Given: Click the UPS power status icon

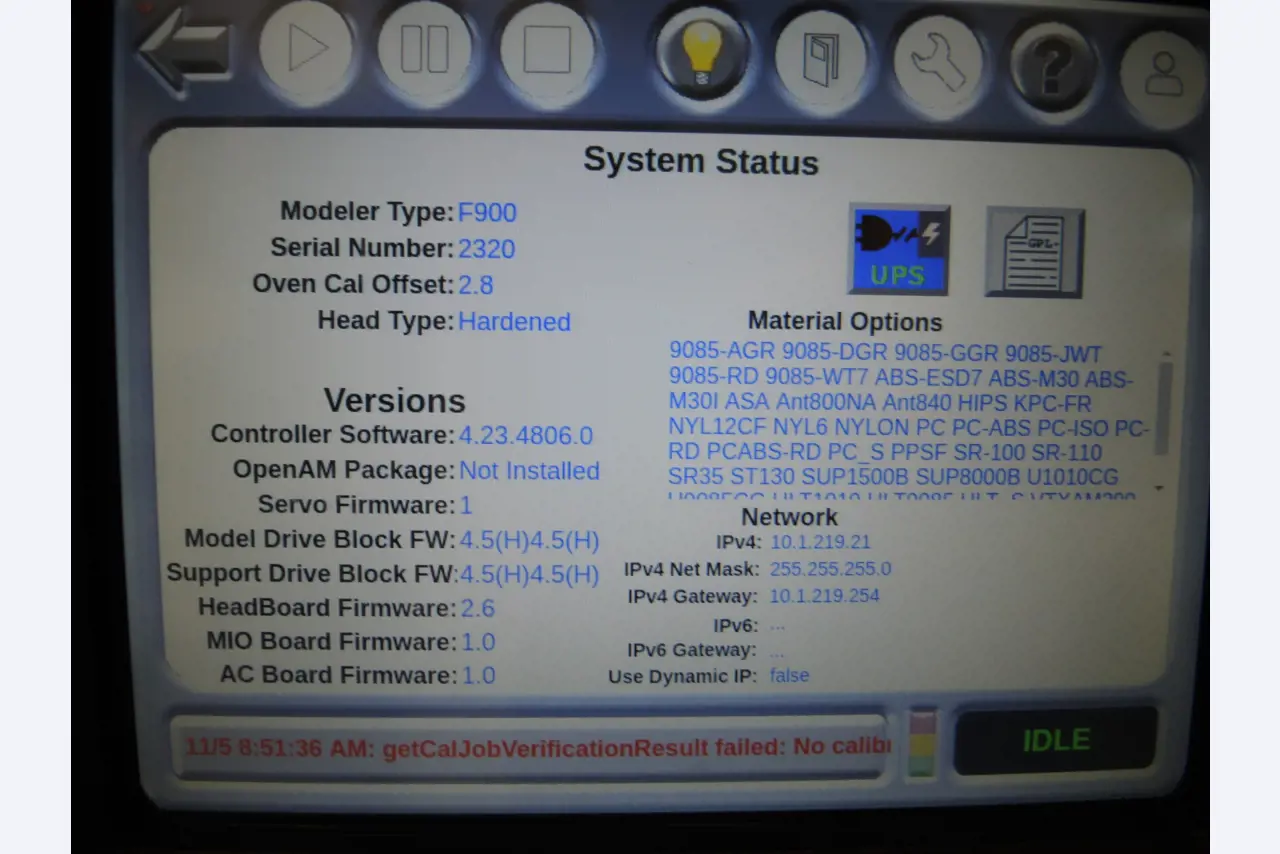Looking at the screenshot, I should tap(898, 250).
